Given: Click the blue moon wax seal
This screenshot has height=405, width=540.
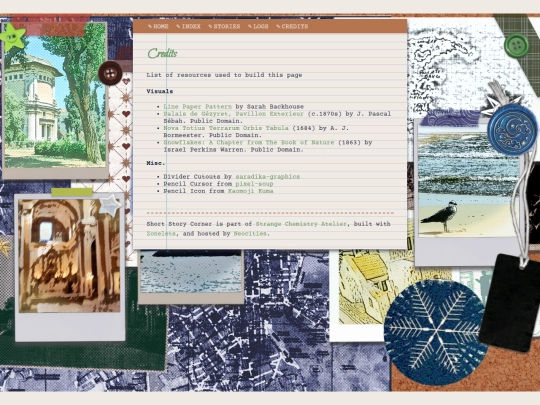Looking at the screenshot, I should [x=512, y=130].
